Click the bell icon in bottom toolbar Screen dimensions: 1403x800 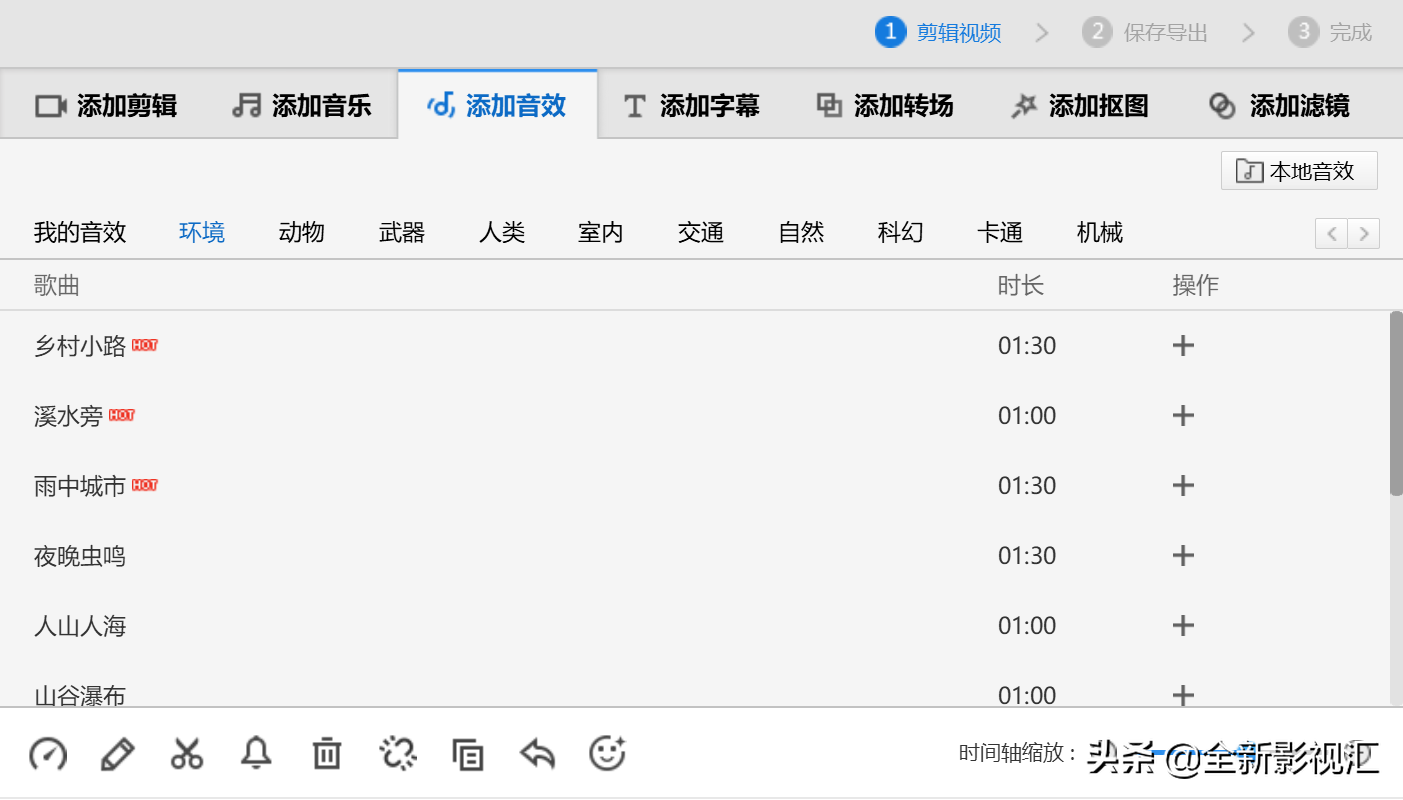(x=256, y=753)
